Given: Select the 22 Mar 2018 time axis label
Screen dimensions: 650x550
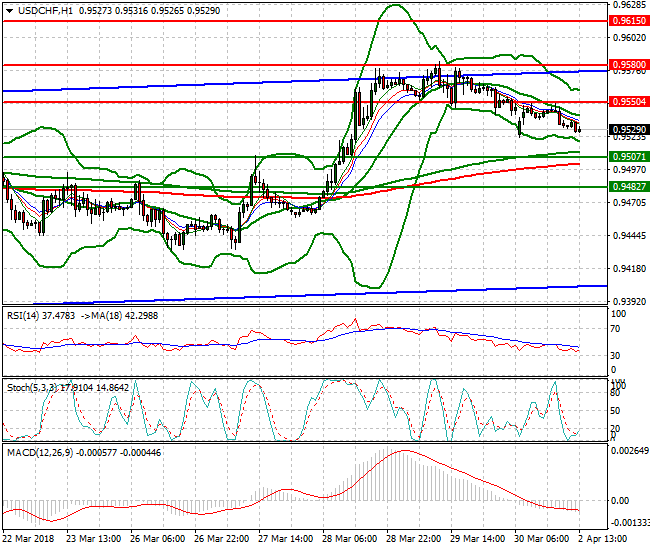Looking at the screenshot, I should (x=28, y=539).
